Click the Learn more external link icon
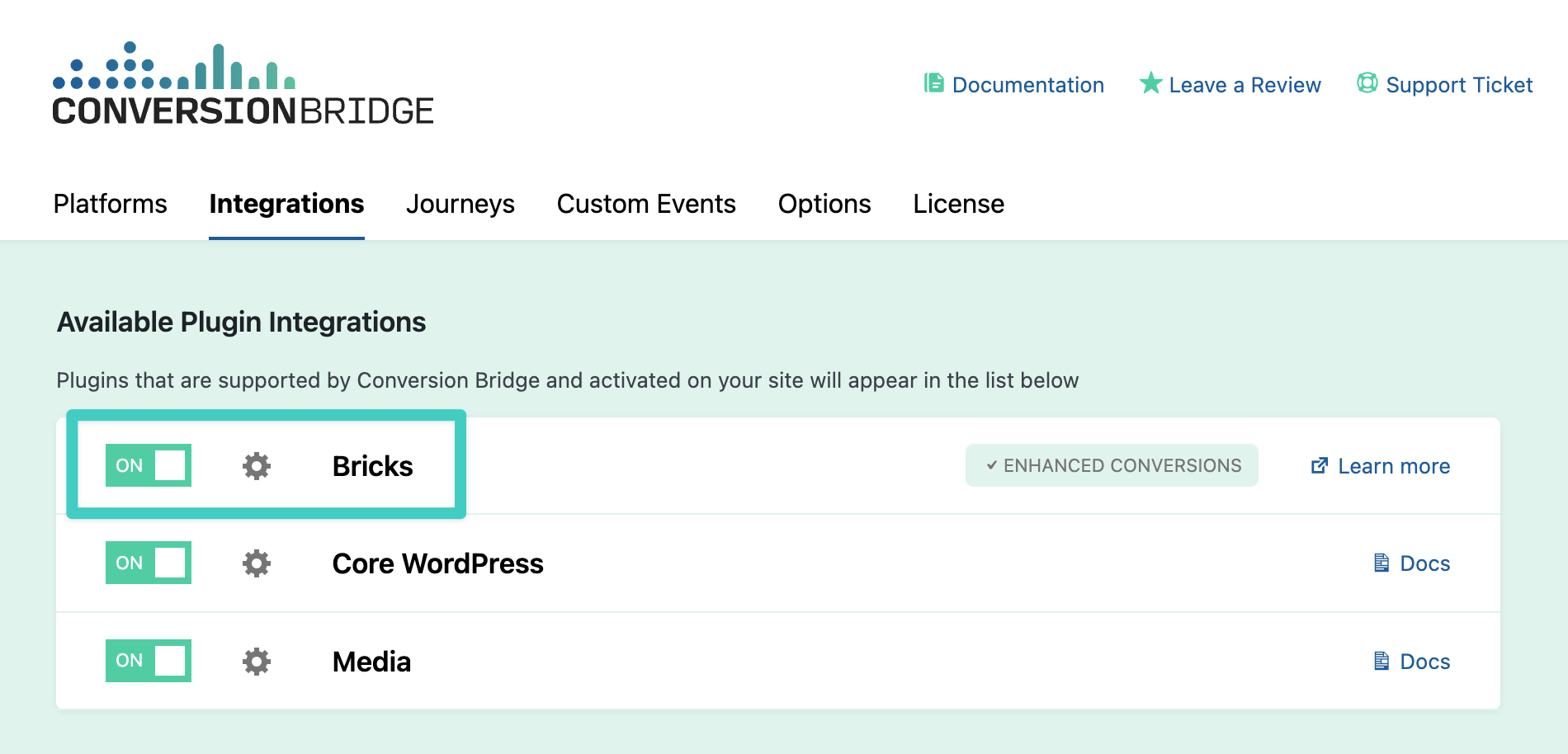 [1320, 466]
